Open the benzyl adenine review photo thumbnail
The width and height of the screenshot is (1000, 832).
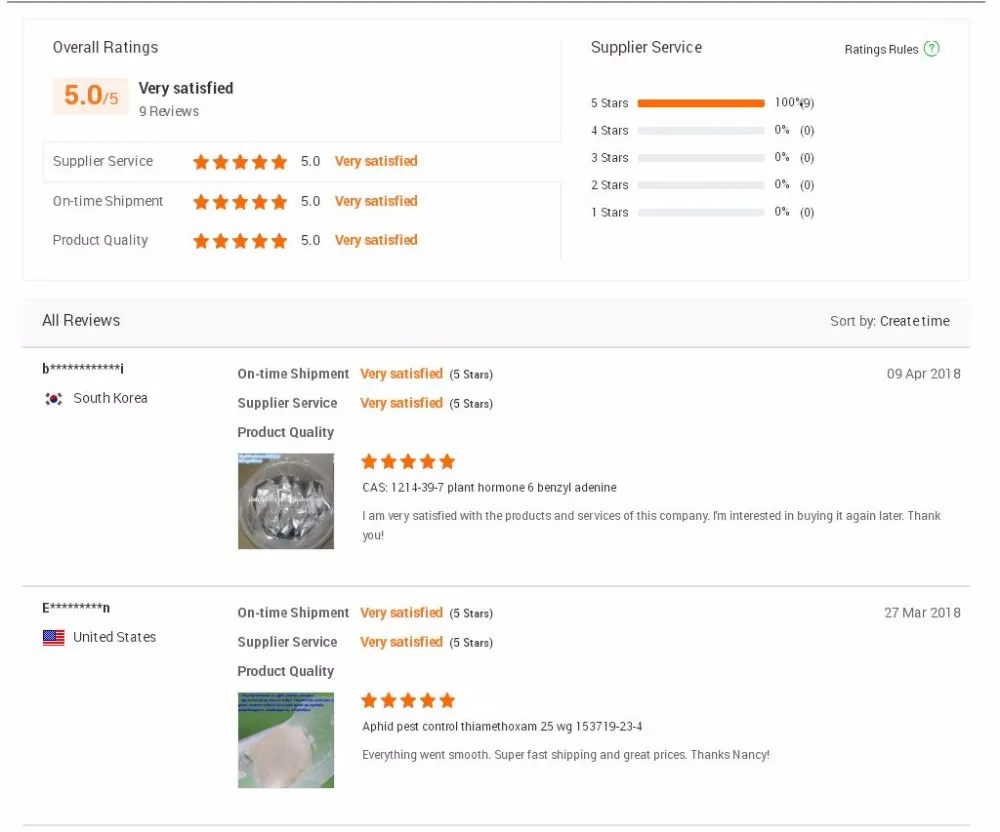click(x=286, y=501)
